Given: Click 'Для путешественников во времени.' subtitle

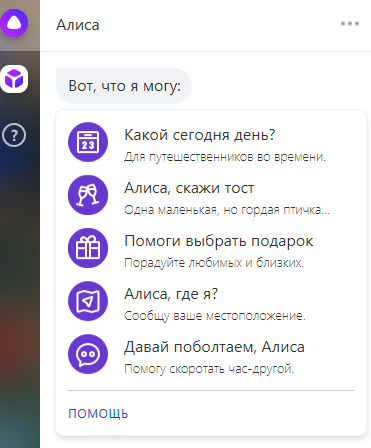Looking at the screenshot, I should 225,157.
